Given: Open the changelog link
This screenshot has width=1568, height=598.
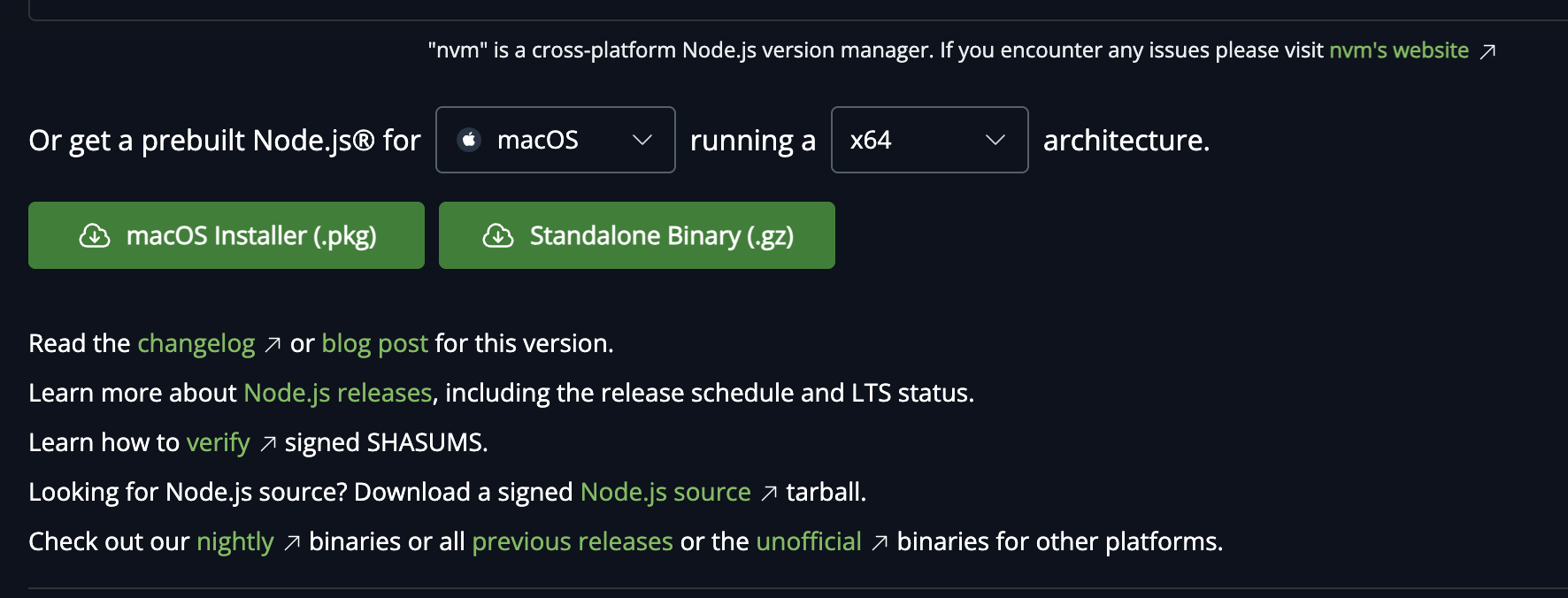Looking at the screenshot, I should [x=196, y=343].
